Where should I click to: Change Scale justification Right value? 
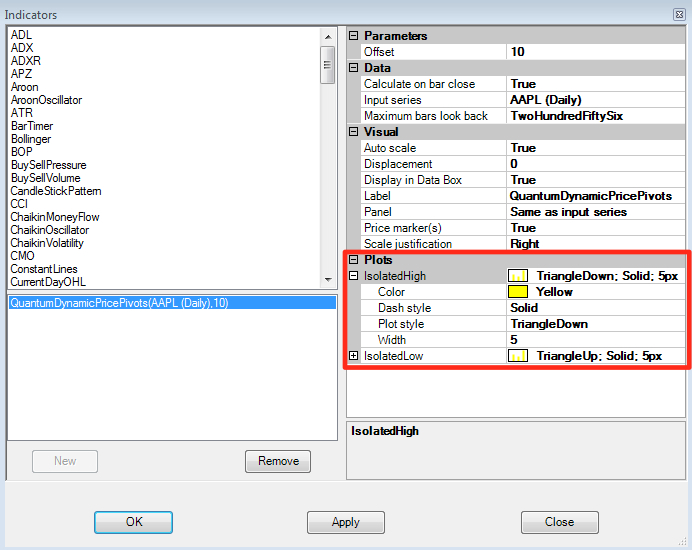tap(596, 244)
